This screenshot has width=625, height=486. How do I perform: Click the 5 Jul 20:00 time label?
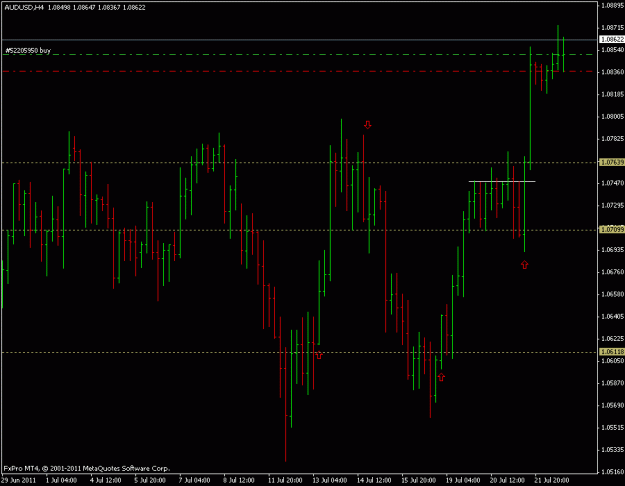click(x=150, y=480)
